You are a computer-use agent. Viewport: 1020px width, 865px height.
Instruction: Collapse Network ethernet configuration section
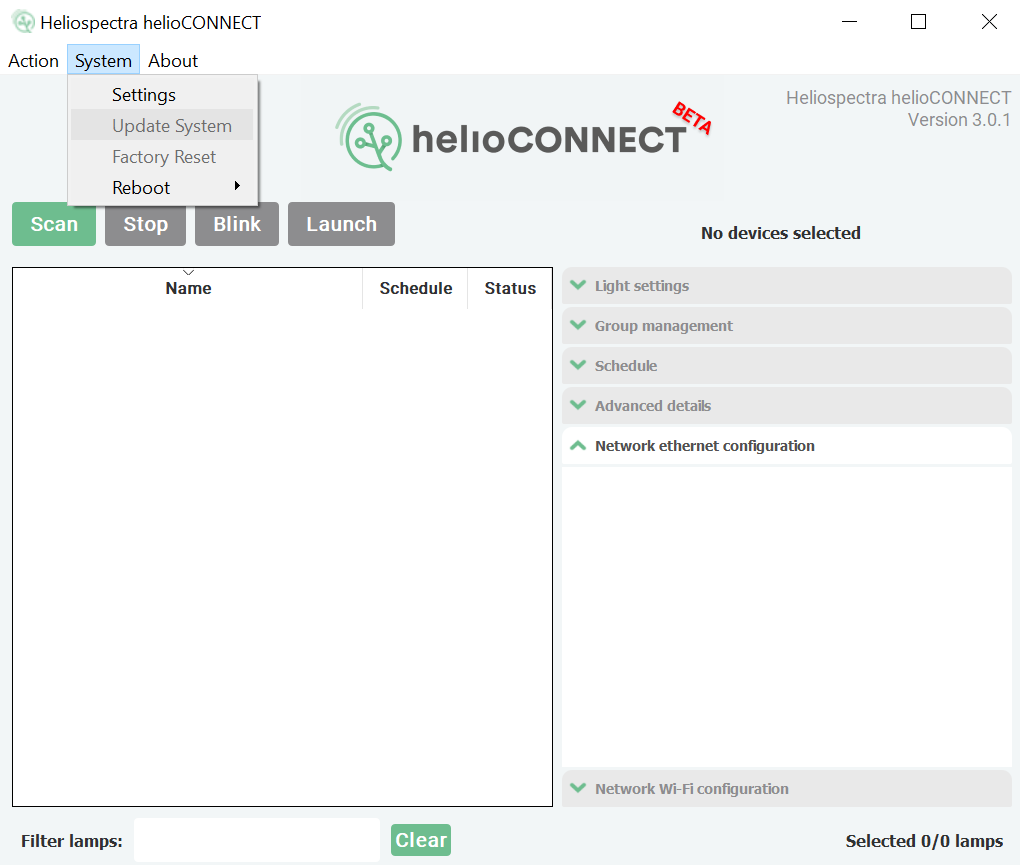pos(786,446)
